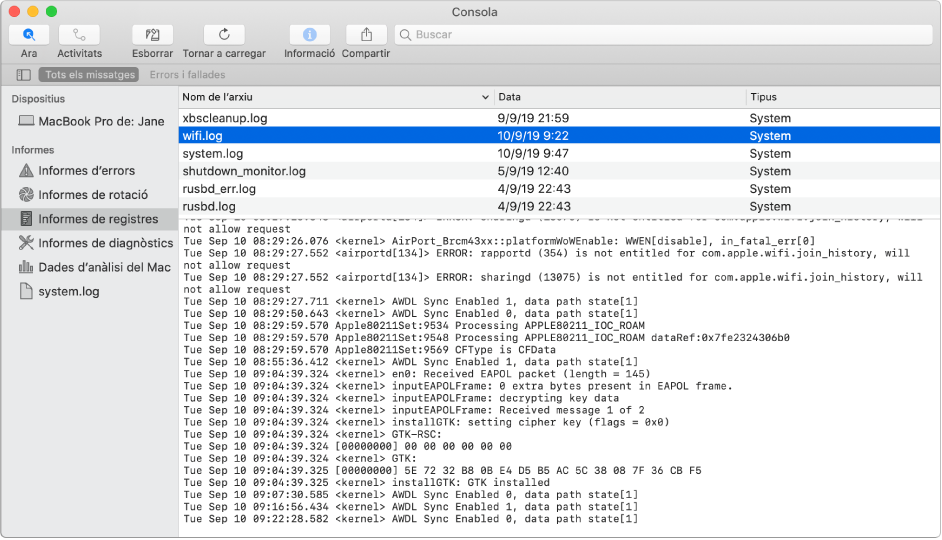Click the sort chevron in name column
Screen dimensions: 942x540
pyautogui.click(x=485, y=97)
